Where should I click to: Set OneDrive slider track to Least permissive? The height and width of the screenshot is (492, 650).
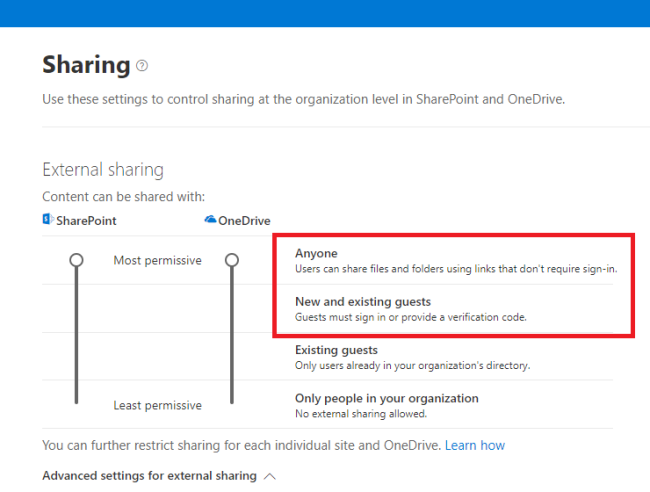click(x=232, y=401)
